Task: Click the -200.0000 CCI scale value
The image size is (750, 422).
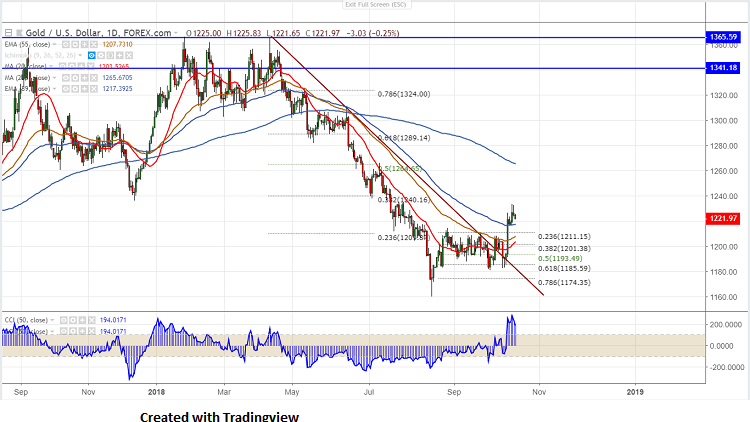Action: pyautogui.click(x=726, y=367)
